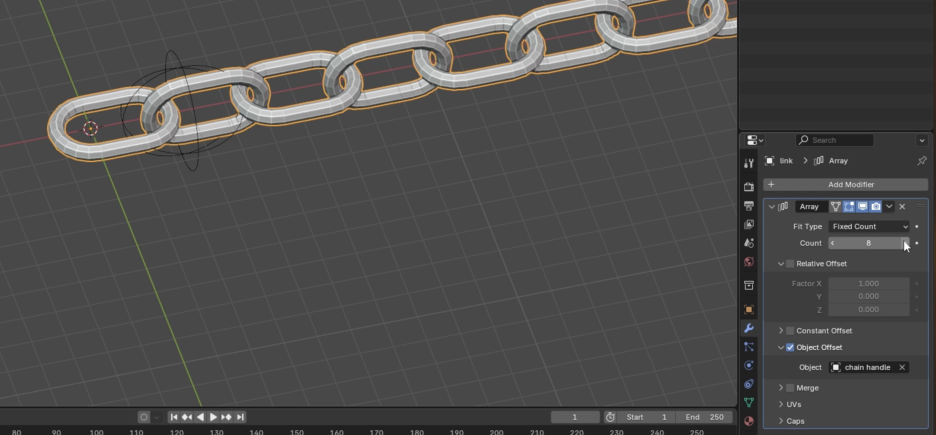Click the End frame 250 field
The height and width of the screenshot is (435, 936).
pyautogui.click(x=704, y=417)
